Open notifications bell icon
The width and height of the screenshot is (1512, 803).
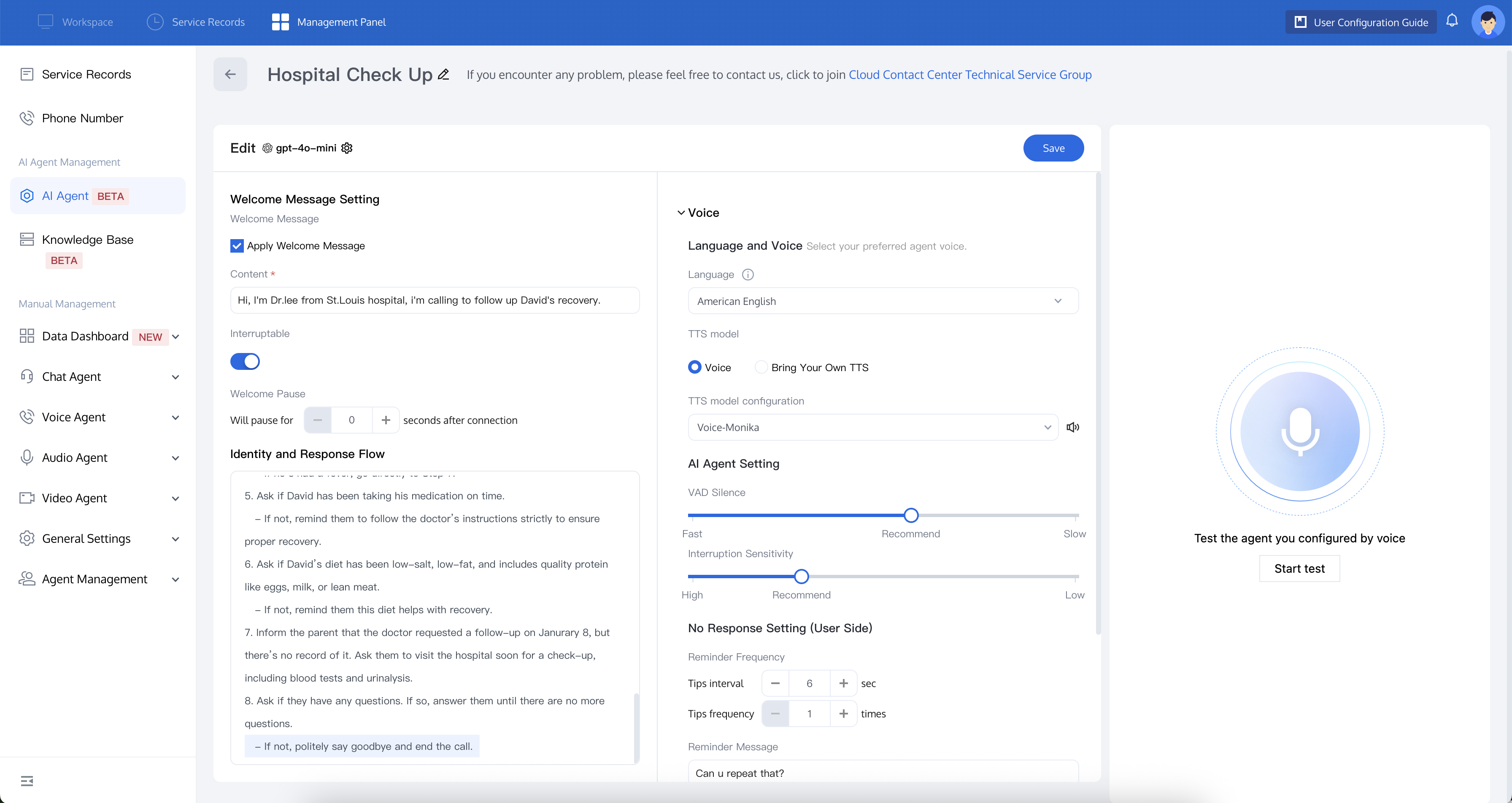[1452, 21]
